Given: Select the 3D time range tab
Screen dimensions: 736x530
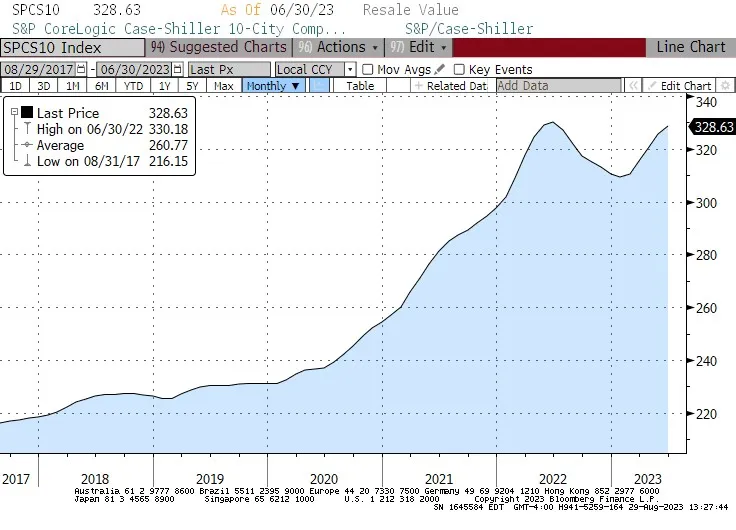Looking at the screenshot, I should point(44,85).
